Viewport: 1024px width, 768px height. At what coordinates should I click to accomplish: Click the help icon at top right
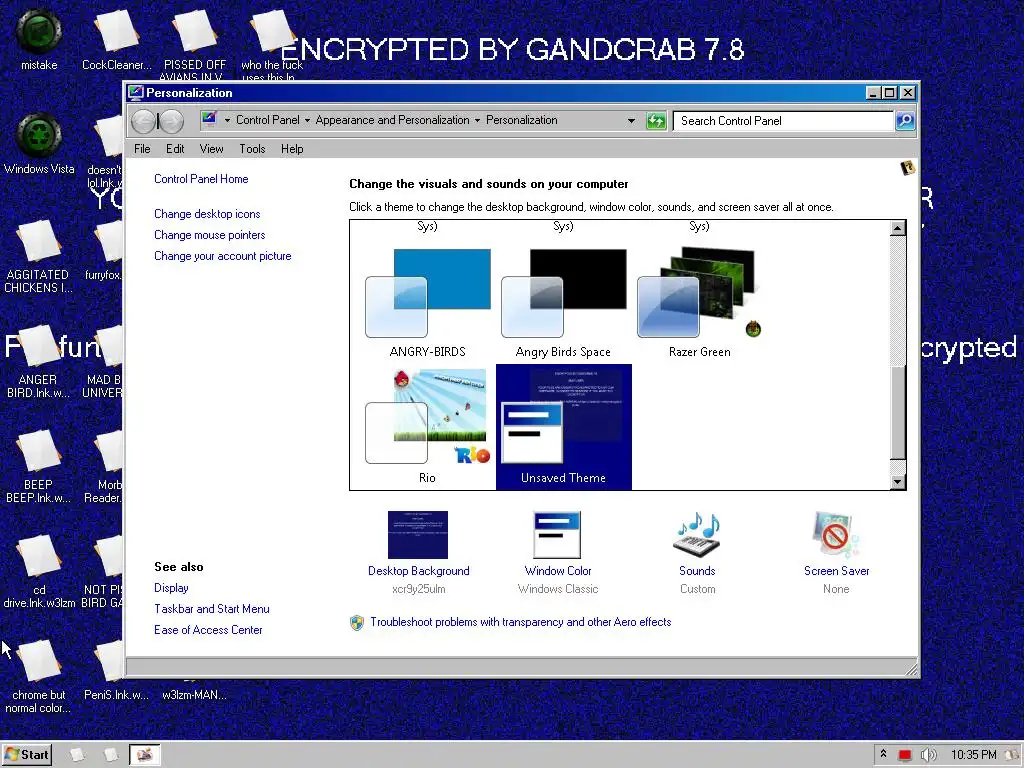907,168
